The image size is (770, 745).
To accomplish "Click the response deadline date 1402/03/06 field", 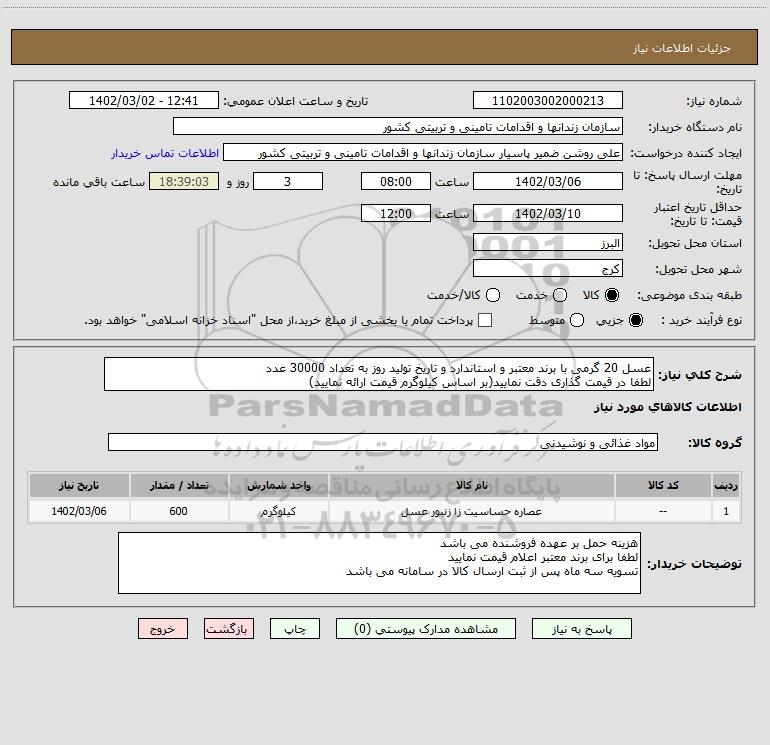I will click(548, 181).
